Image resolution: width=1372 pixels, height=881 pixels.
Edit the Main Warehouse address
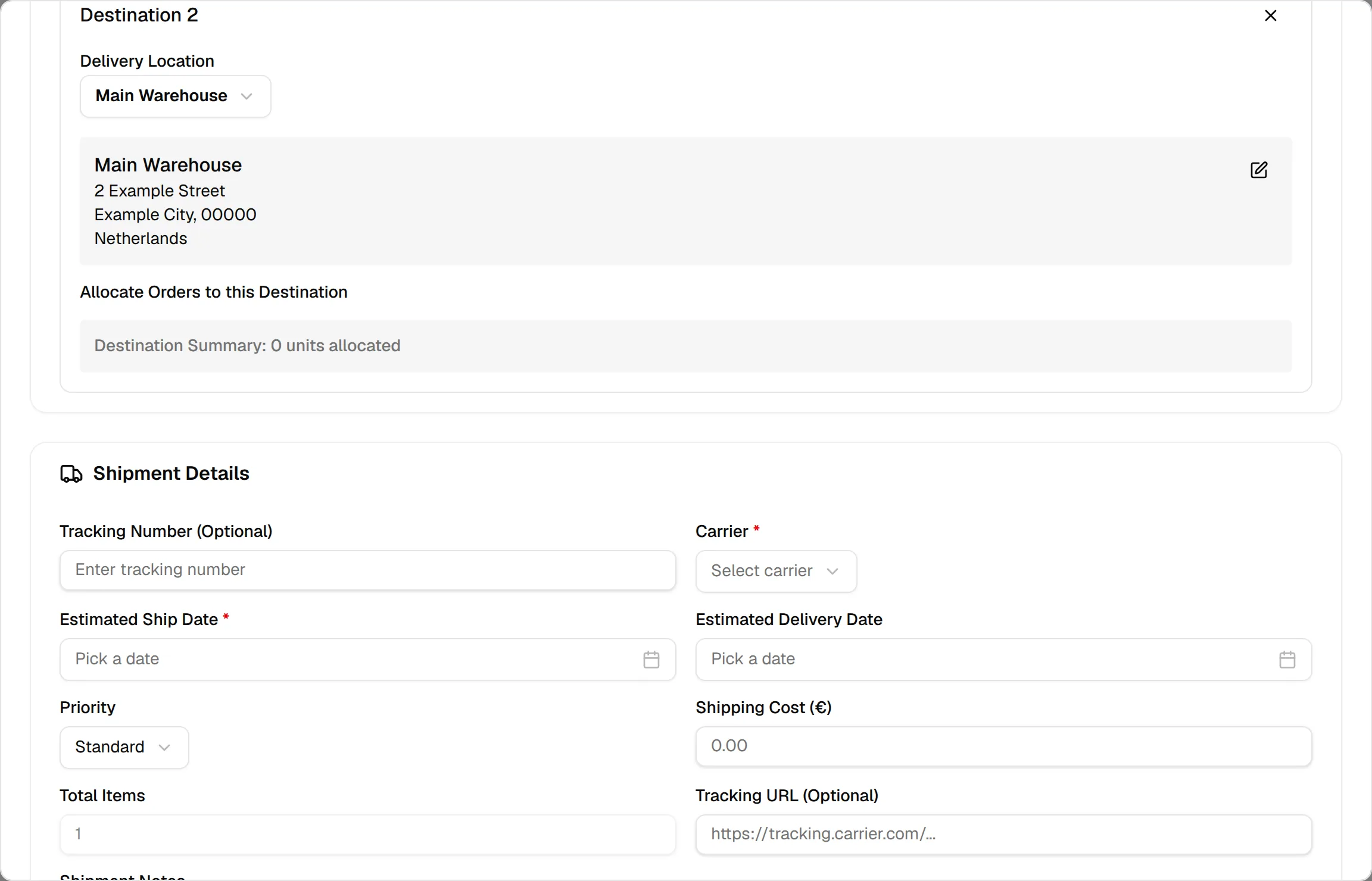(1259, 170)
